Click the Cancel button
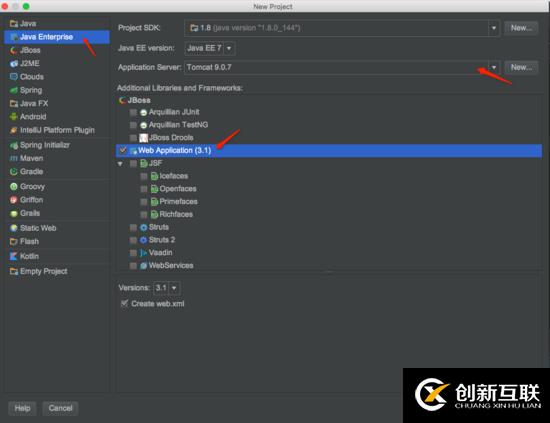The image size is (550, 423). tap(60, 408)
